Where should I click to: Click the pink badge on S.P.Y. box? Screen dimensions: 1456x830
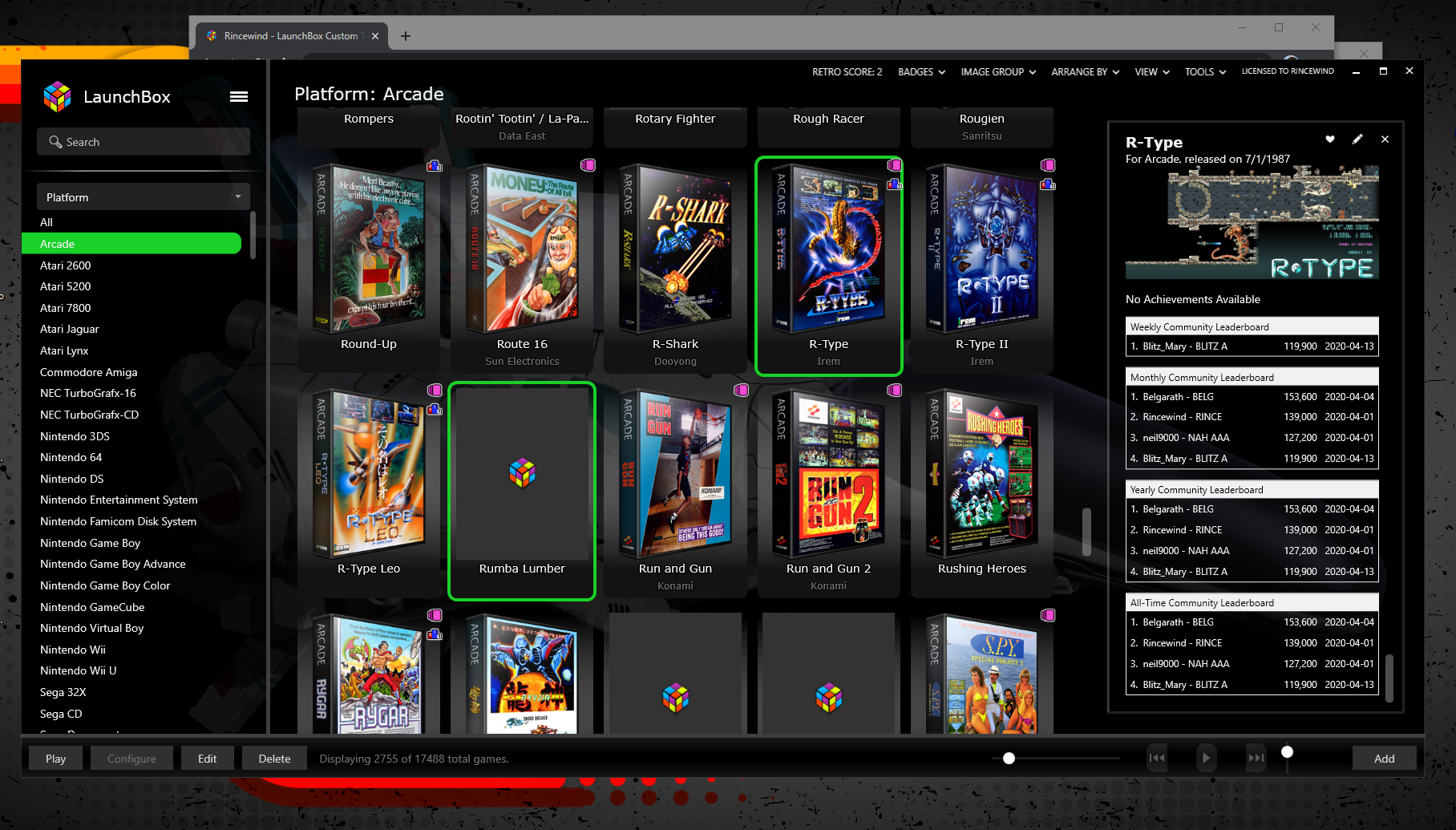click(1048, 615)
